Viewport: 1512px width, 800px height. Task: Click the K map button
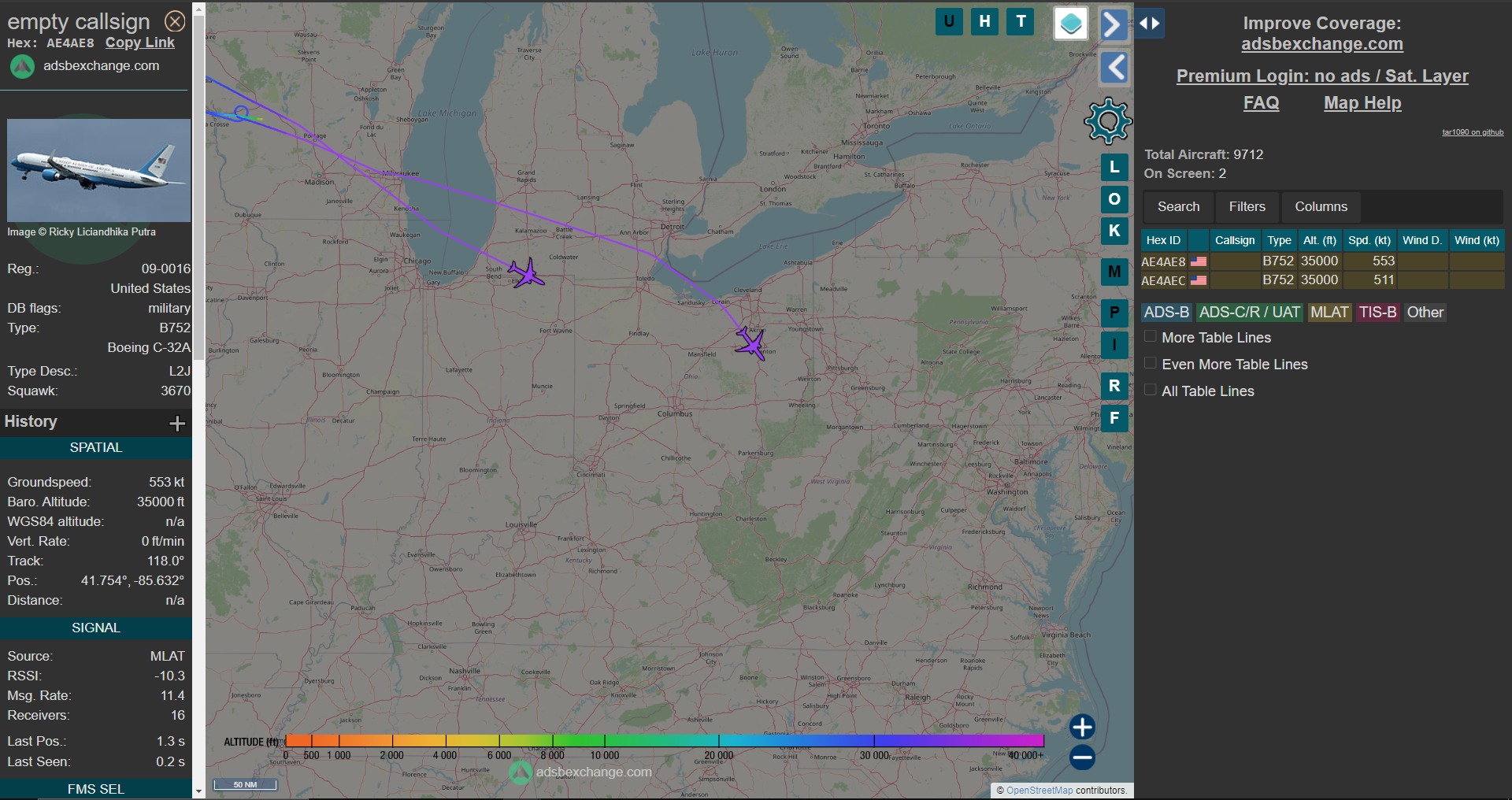pyautogui.click(x=1114, y=231)
